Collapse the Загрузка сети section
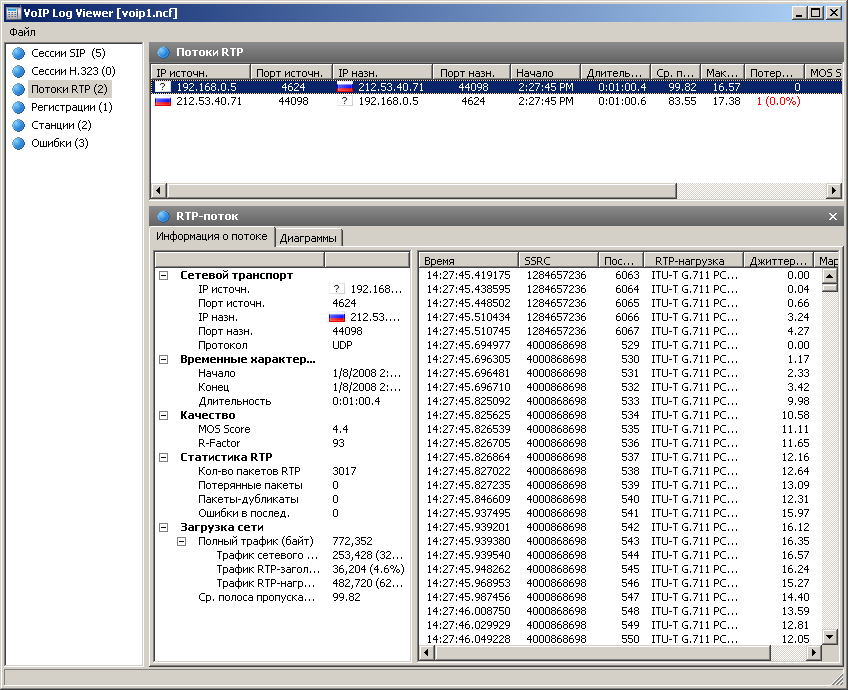Screen dimensions: 848x690 [163, 527]
